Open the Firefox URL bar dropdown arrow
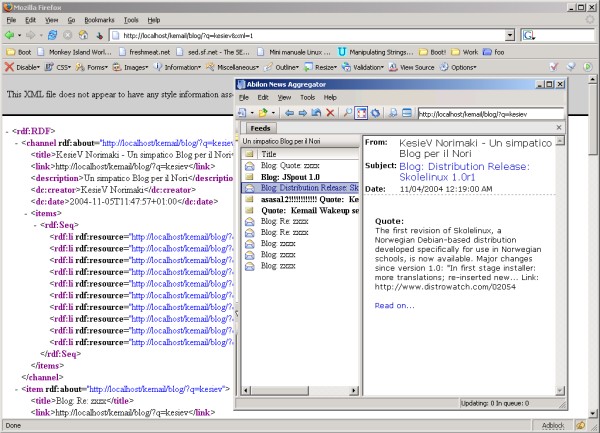 click(x=510, y=36)
